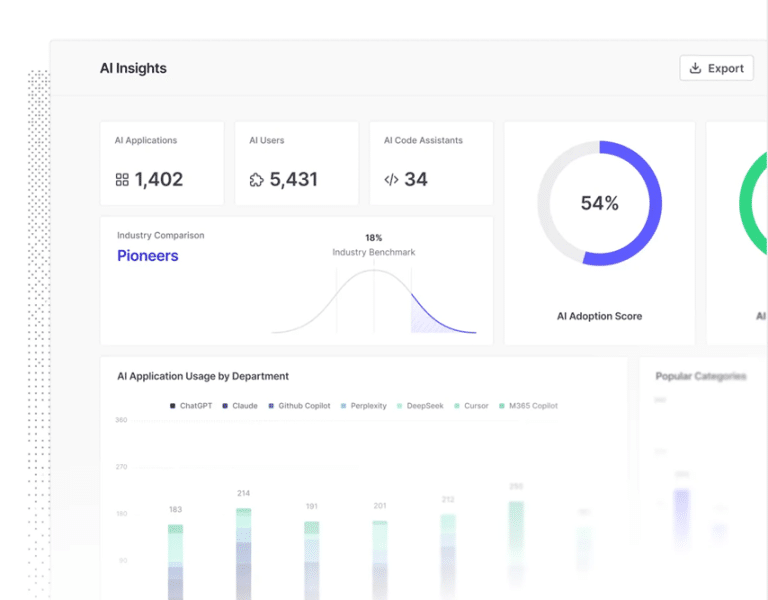Open the Pioneers industry comparison link
The image size is (768, 600).
[147, 256]
